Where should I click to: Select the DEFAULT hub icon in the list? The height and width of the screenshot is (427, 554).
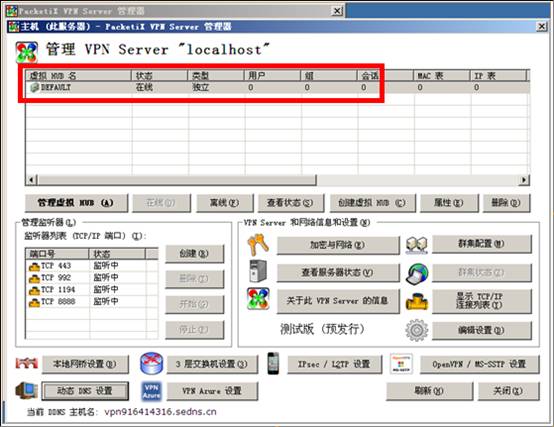[x=34, y=87]
